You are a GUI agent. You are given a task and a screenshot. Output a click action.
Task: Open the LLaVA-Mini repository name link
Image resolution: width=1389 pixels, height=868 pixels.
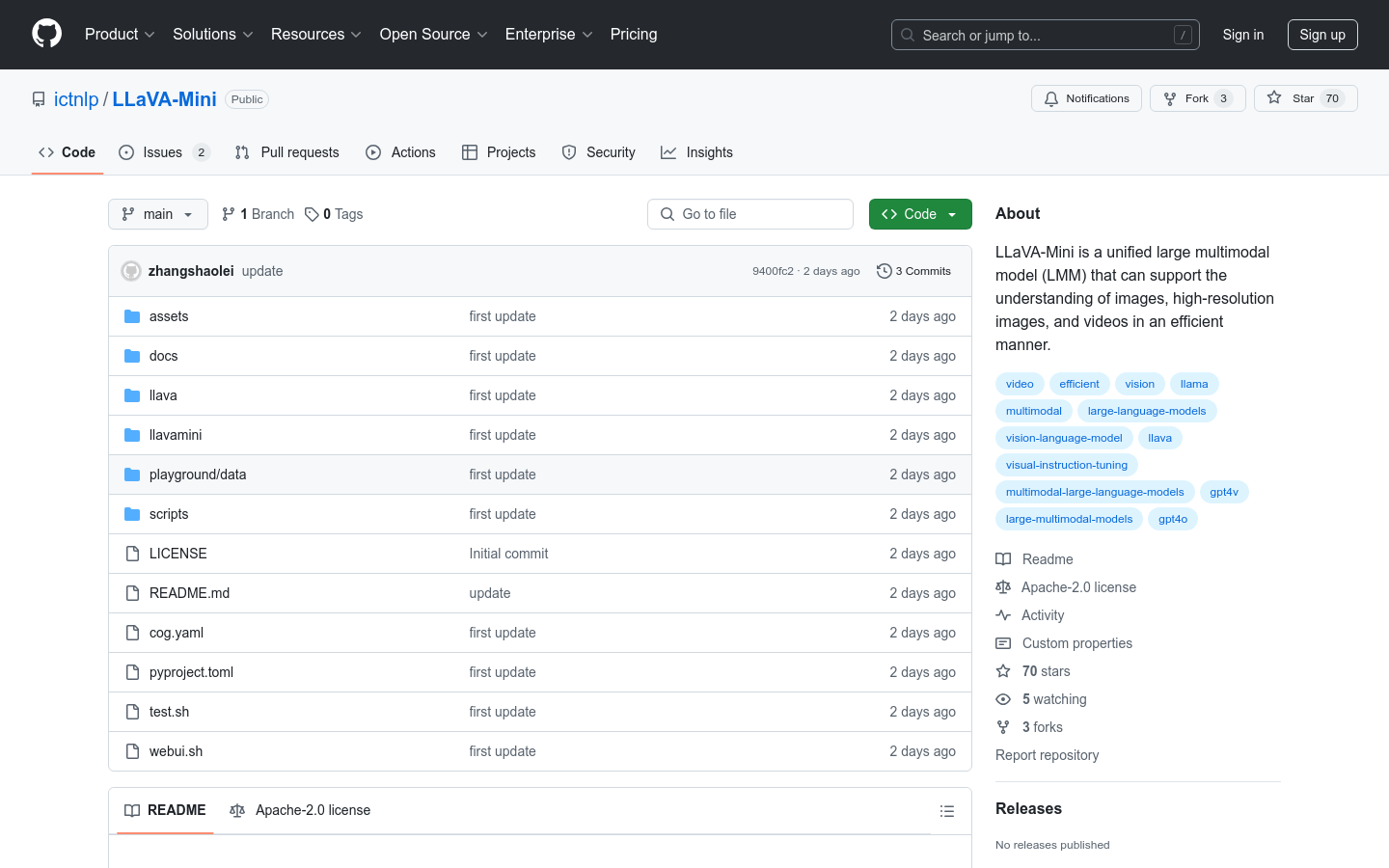pyautogui.click(x=165, y=99)
